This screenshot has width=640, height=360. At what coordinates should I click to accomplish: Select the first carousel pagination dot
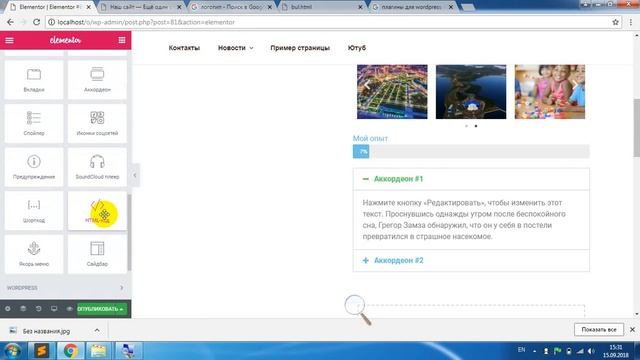(x=467, y=126)
